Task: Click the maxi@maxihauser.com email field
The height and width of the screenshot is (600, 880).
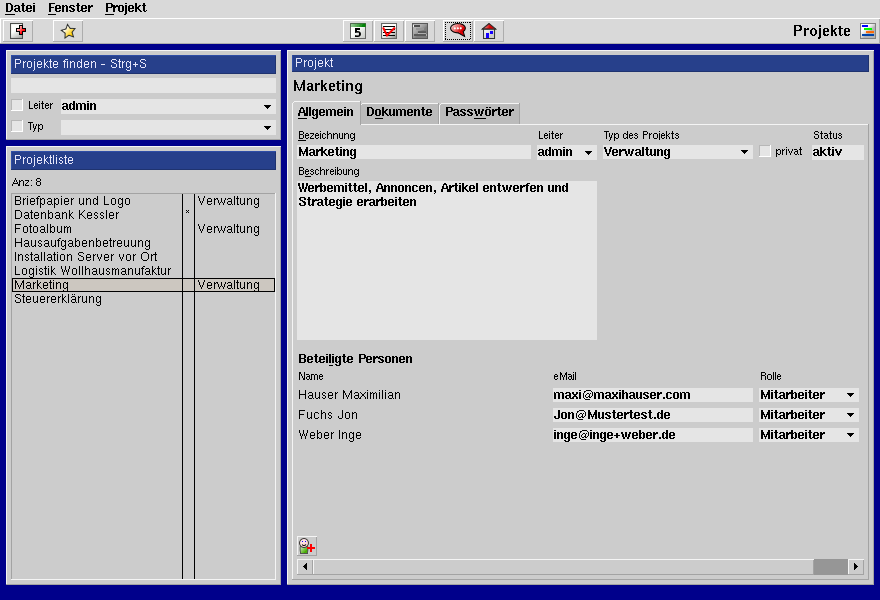Action: (652, 395)
